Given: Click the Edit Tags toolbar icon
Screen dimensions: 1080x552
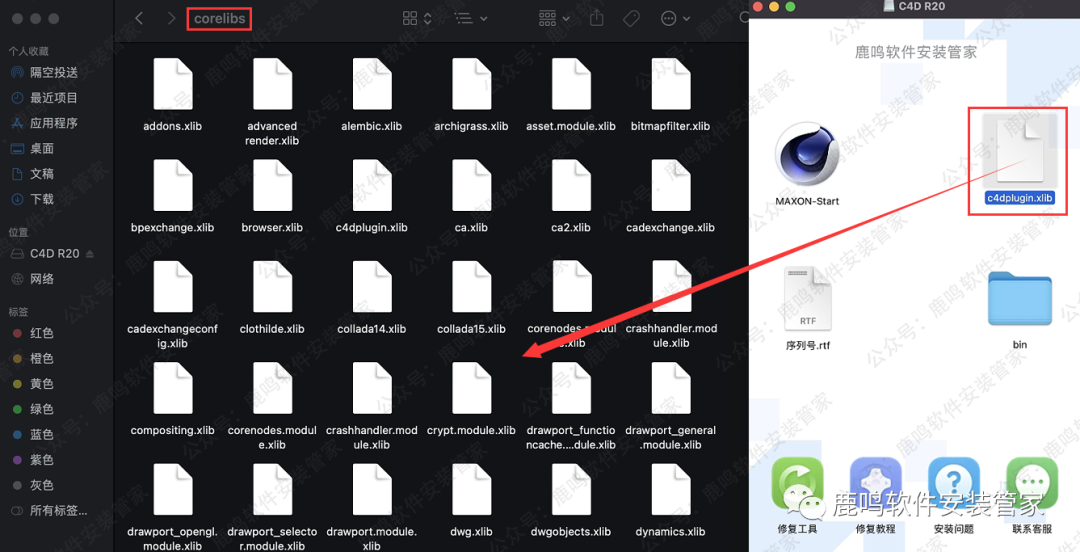Looking at the screenshot, I should pos(631,19).
